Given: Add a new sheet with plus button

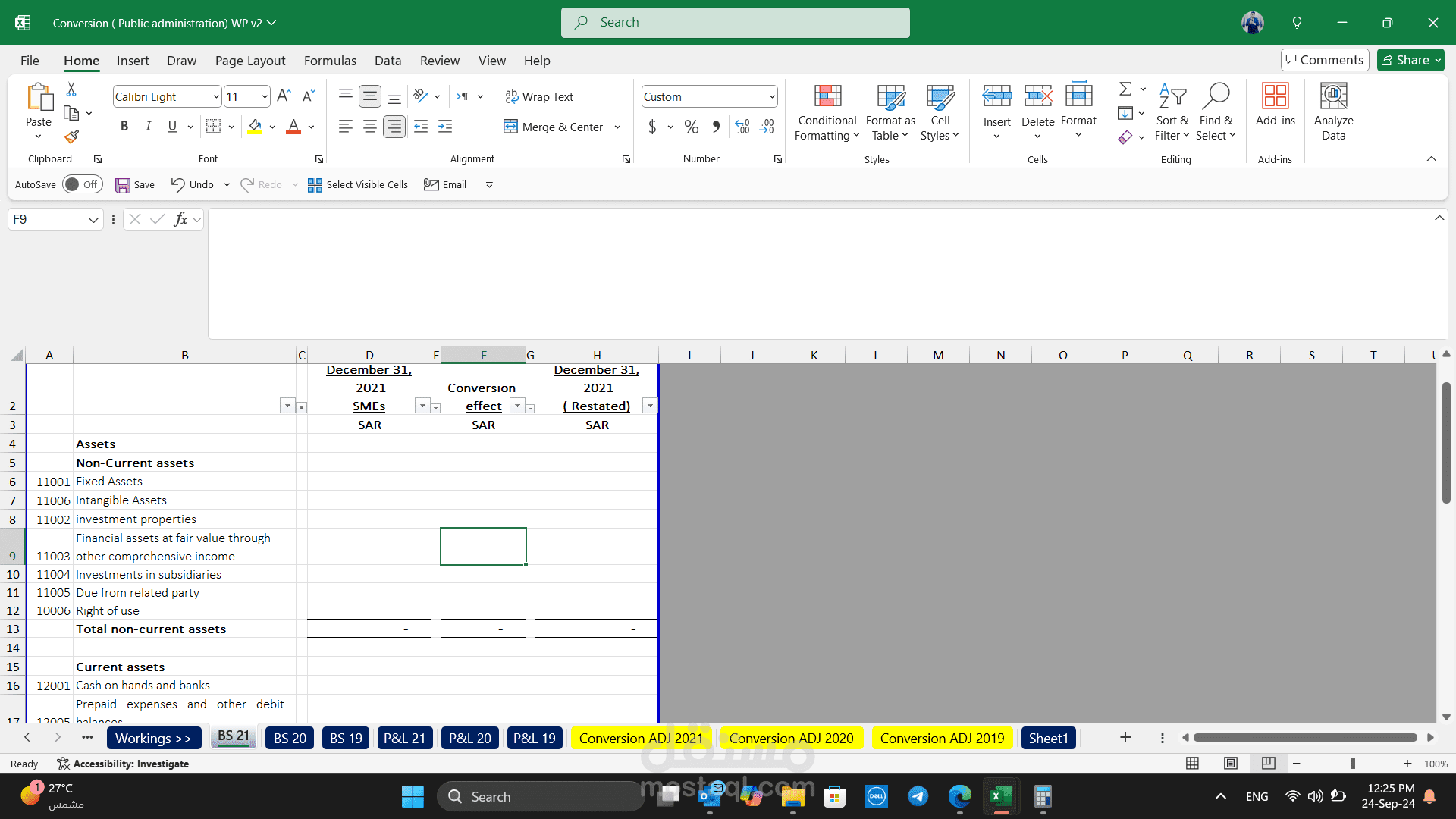Looking at the screenshot, I should [x=1125, y=737].
